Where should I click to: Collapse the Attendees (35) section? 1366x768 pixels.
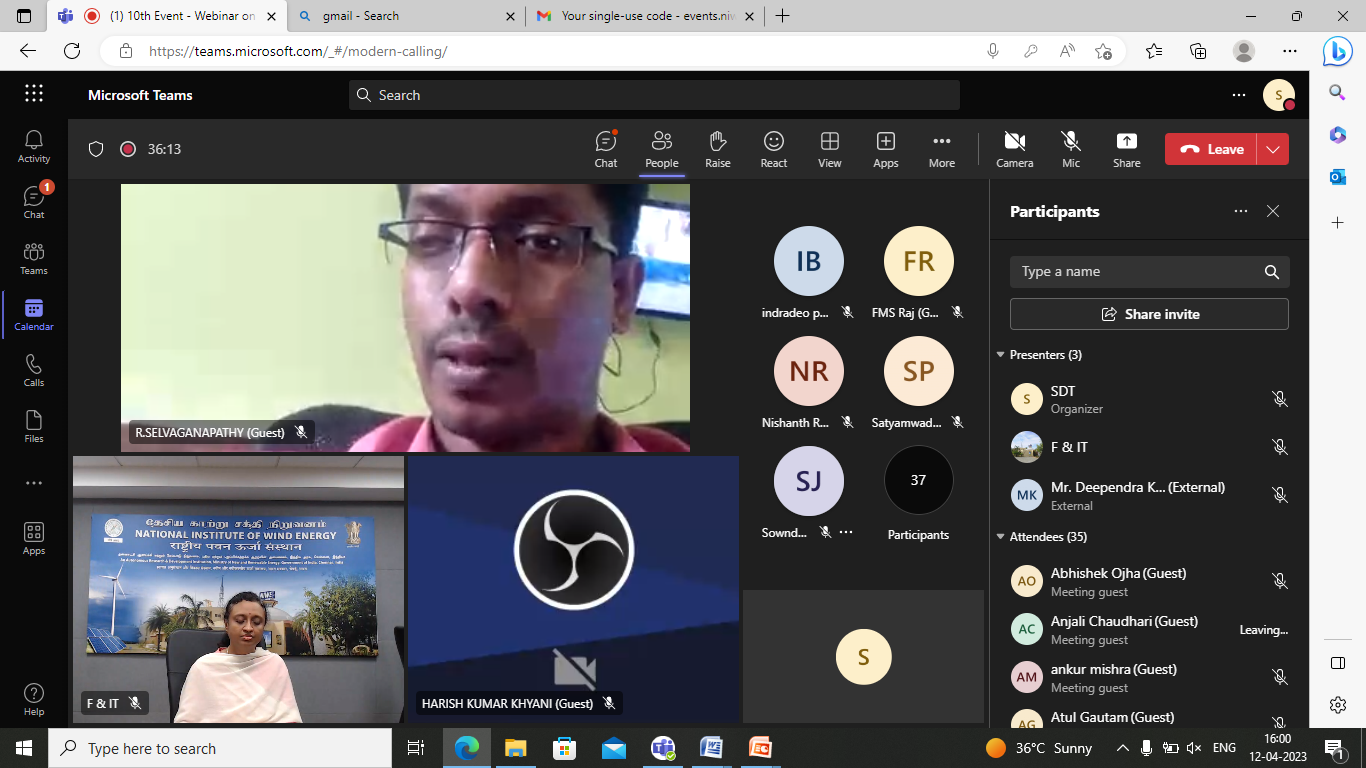coord(1000,537)
